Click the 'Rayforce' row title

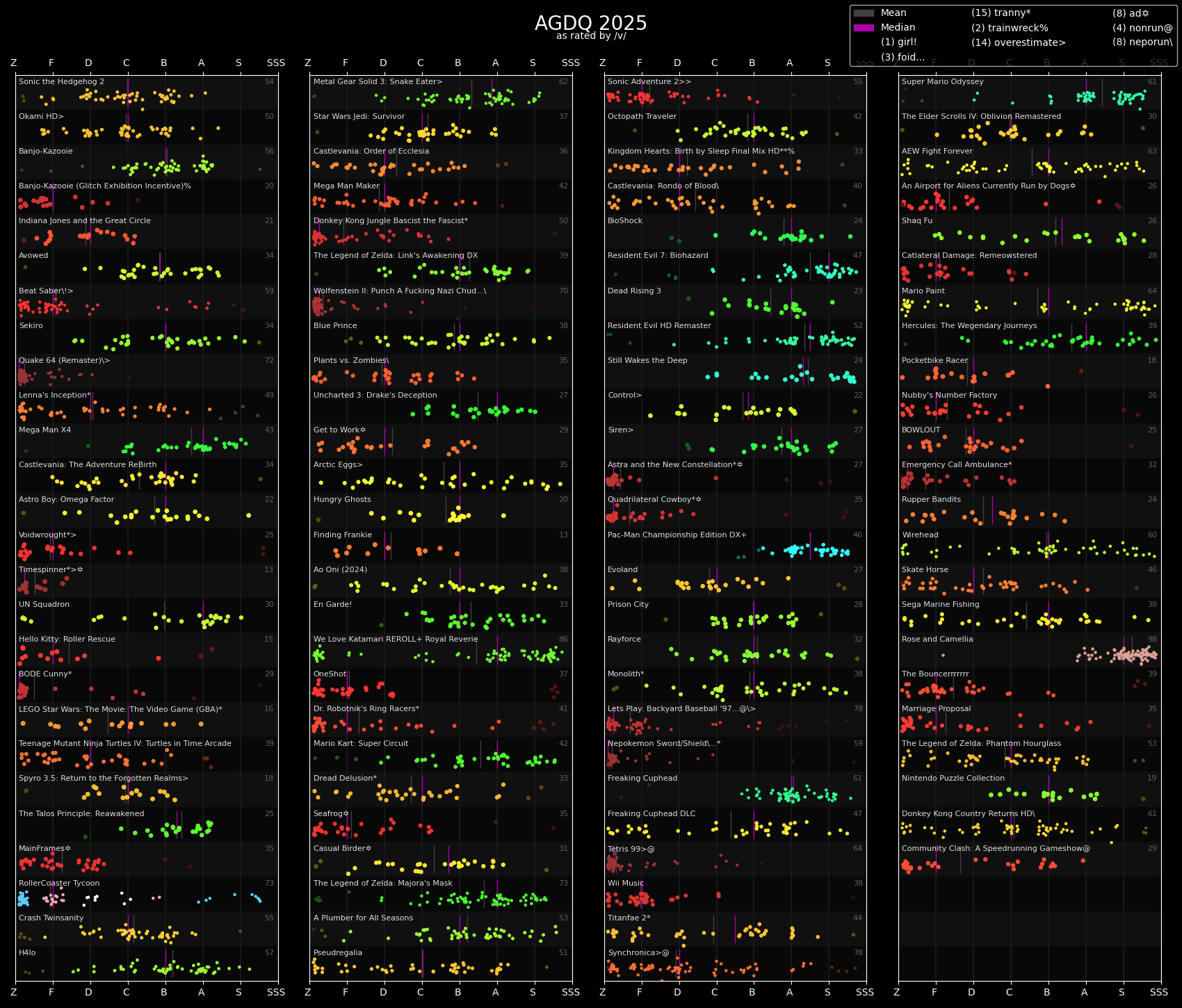(624, 640)
